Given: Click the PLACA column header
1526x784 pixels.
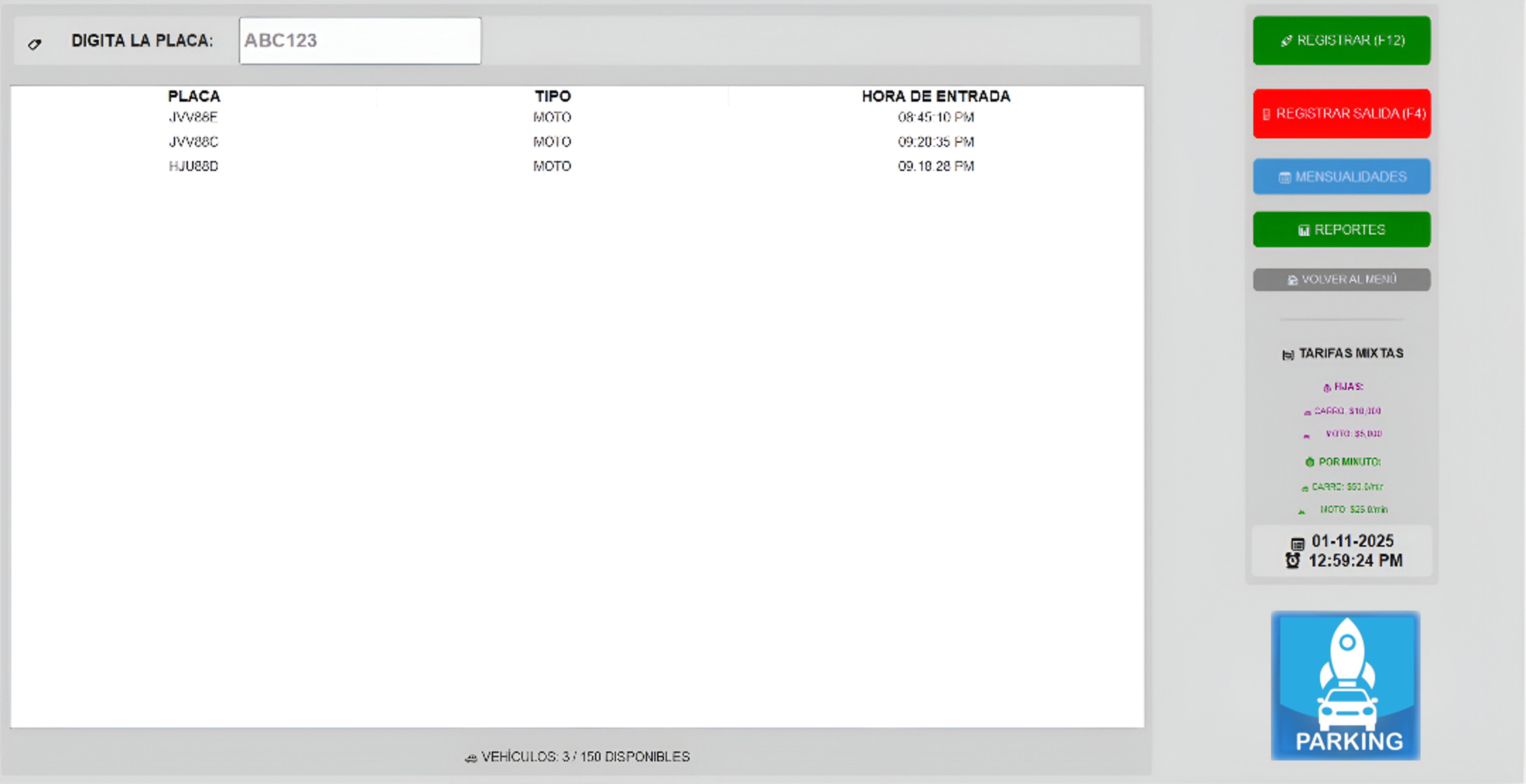Looking at the screenshot, I should point(194,96).
